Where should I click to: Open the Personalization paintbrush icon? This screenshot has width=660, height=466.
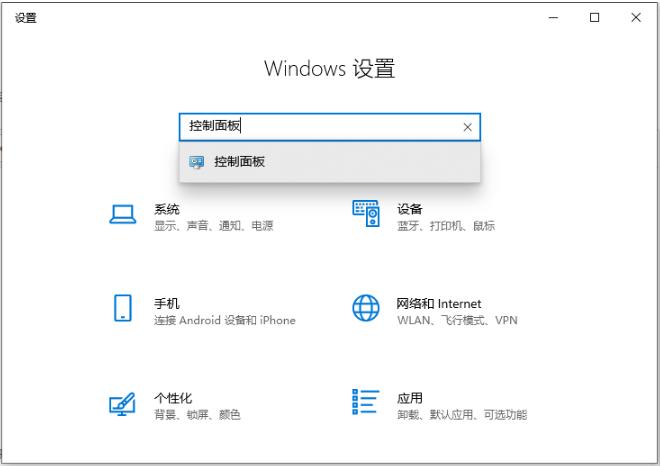coord(122,404)
